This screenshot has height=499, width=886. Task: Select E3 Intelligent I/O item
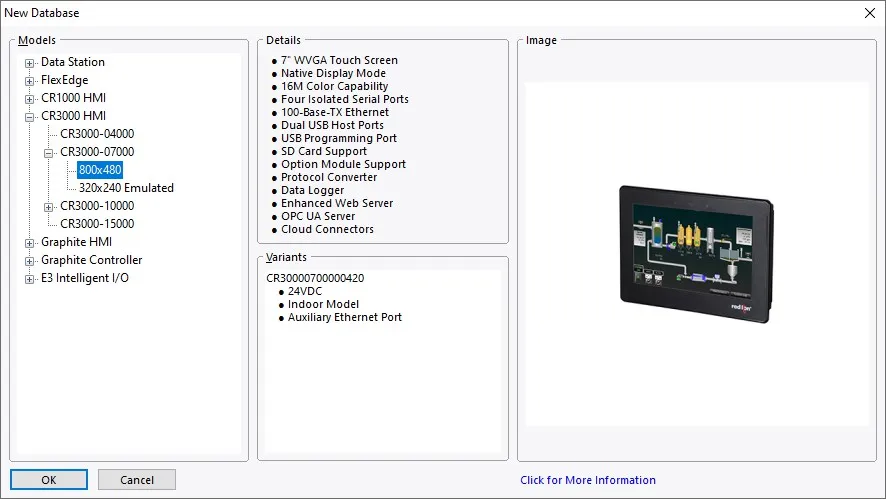coord(85,278)
